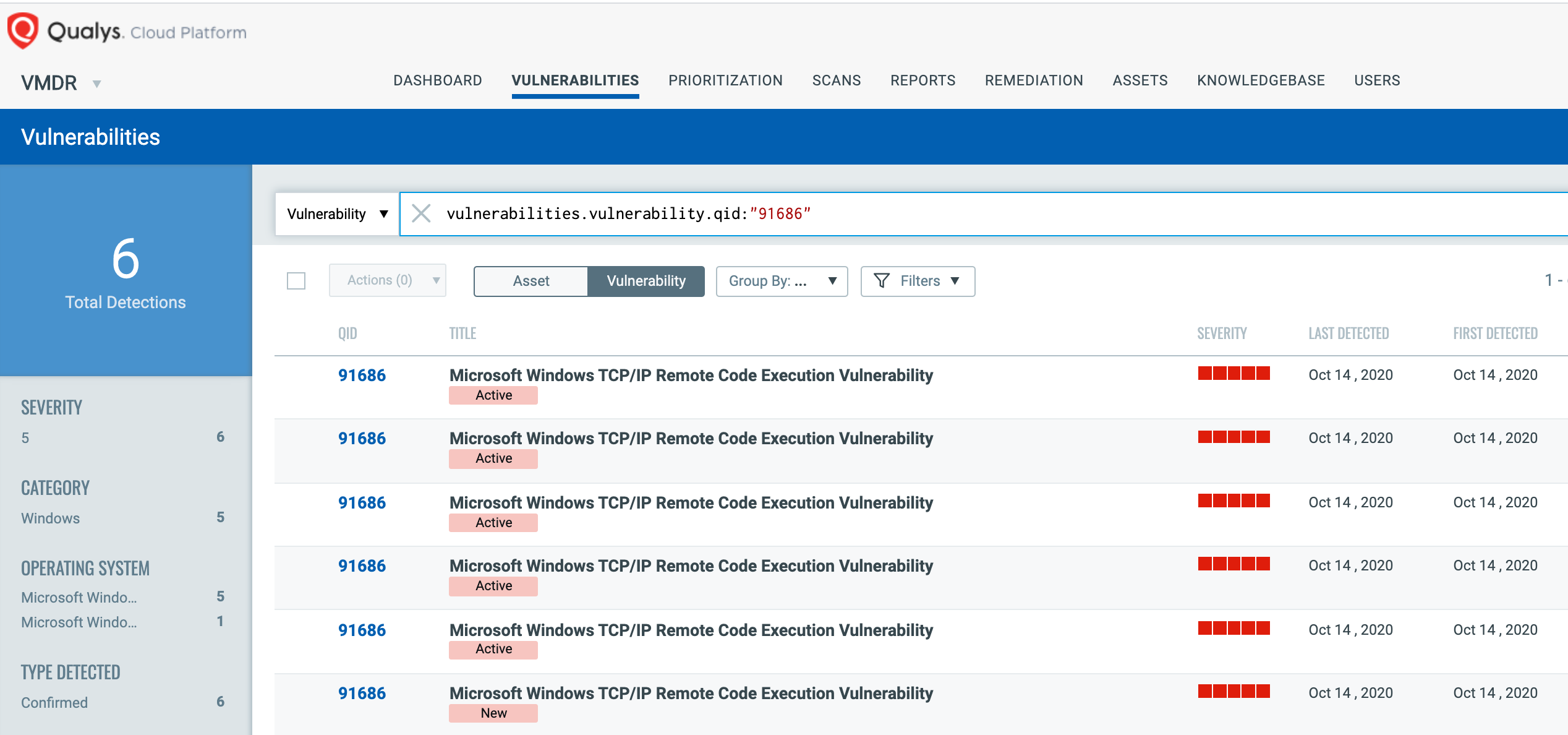Screen dimensions: 1568x735
Task: Click the Active status badge on the first vulnerability
Action: pyautogui.click(x=493, y=395)
